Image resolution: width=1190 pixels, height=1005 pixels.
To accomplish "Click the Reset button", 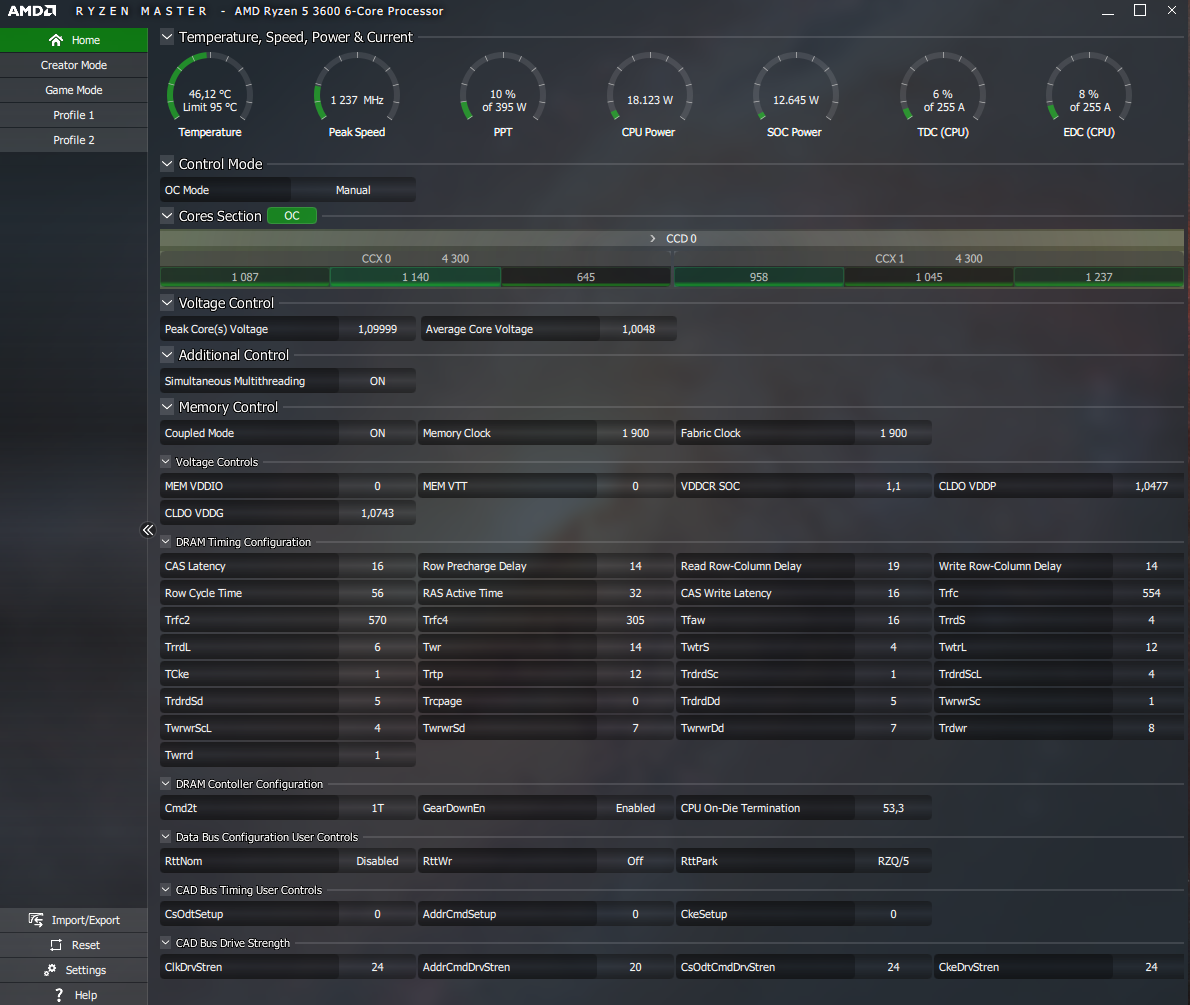I will tap(74, 945).
